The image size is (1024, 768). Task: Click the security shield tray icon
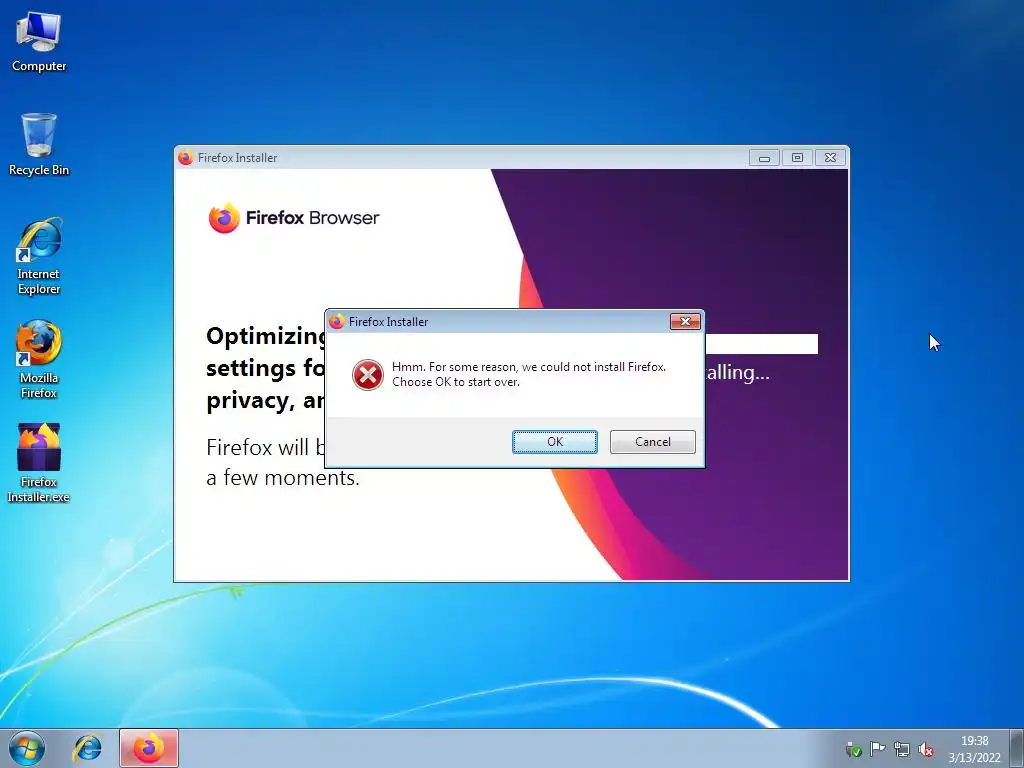[x=853, y=749]
